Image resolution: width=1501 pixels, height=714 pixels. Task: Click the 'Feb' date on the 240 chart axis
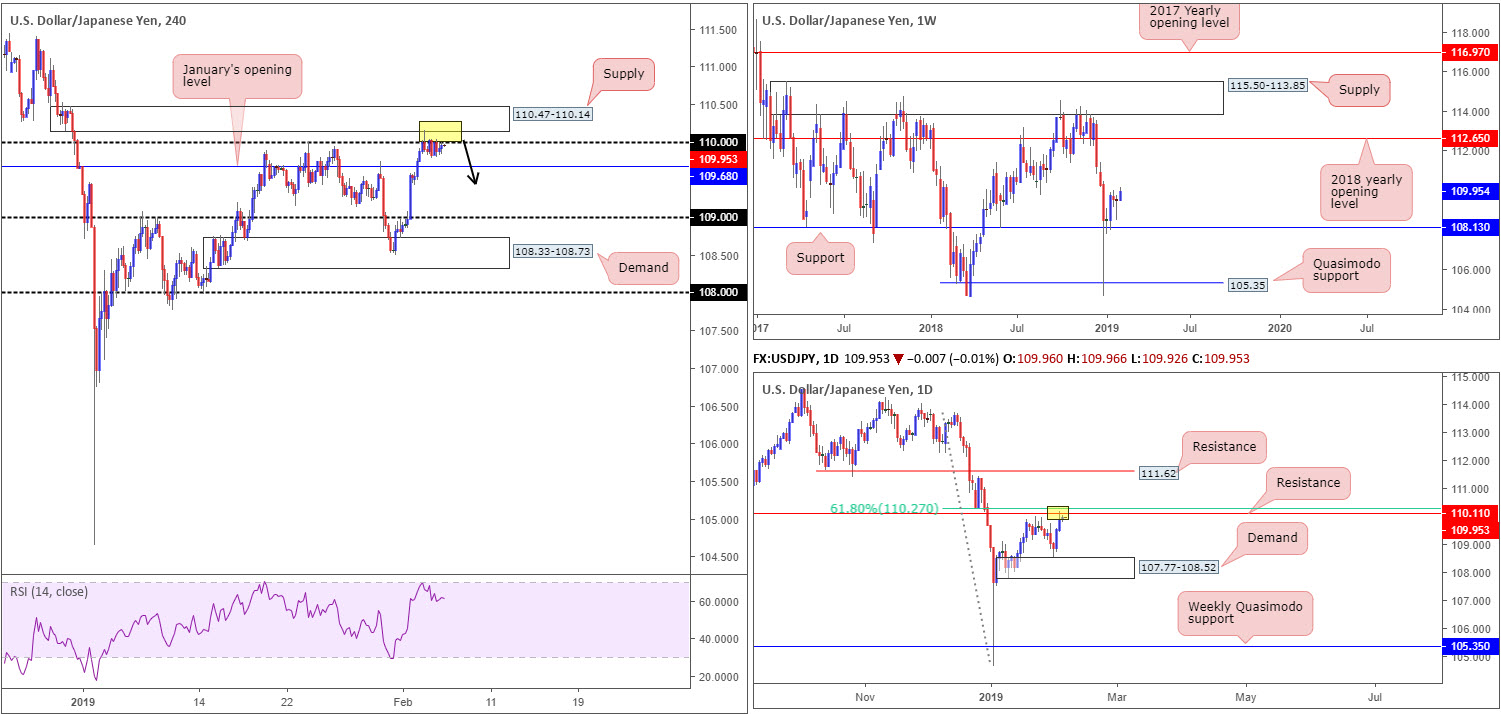(x=401, y=702)
